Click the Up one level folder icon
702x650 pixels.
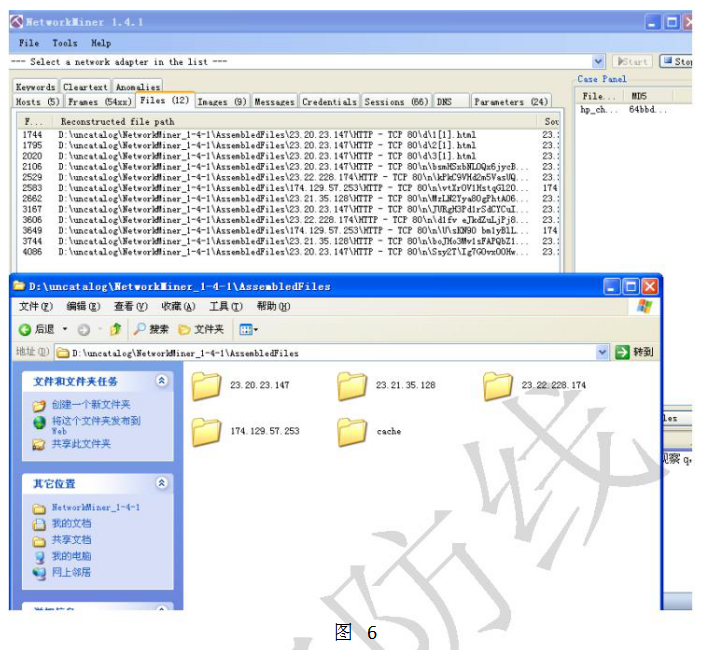tap(116, 329)
